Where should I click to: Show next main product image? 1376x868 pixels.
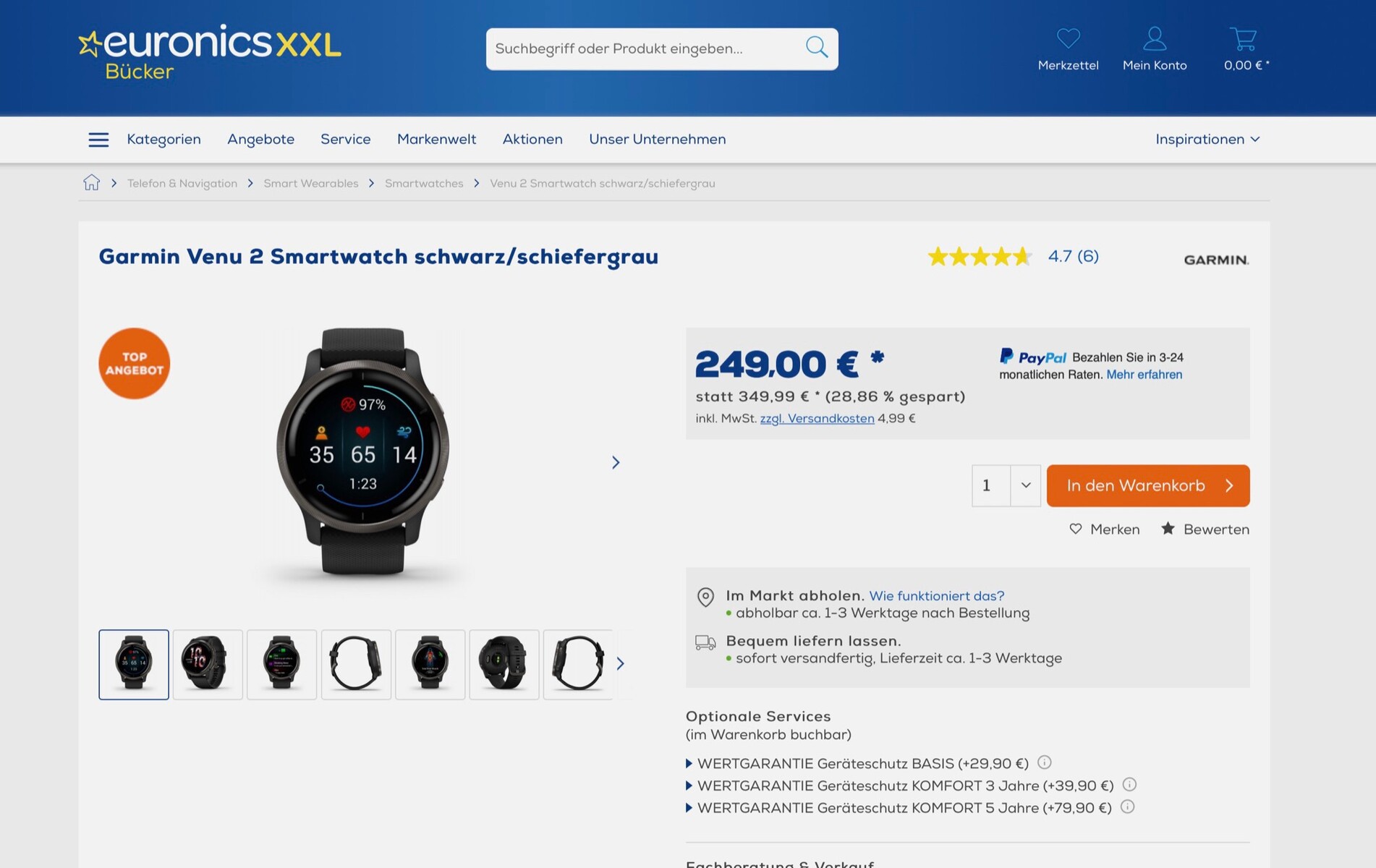pyautogui.click(x=616, y=462)
